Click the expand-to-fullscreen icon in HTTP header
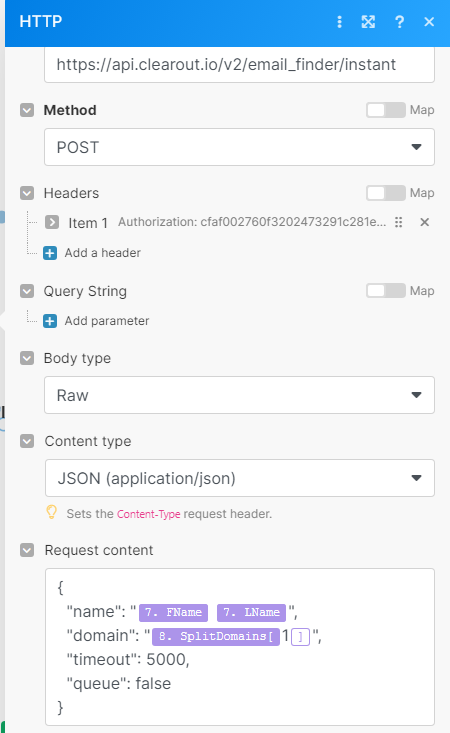 368,22
